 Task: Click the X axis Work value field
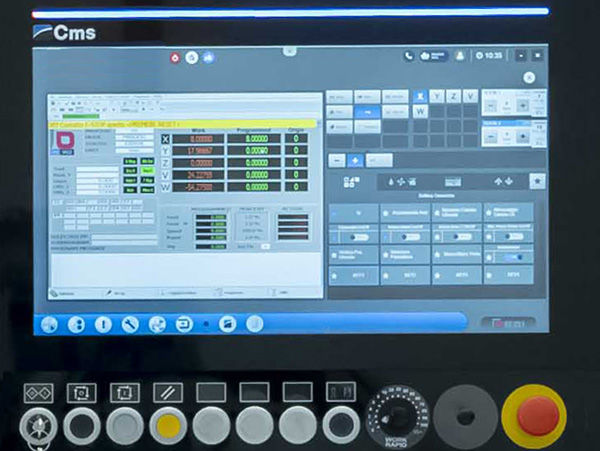[200, 138]
